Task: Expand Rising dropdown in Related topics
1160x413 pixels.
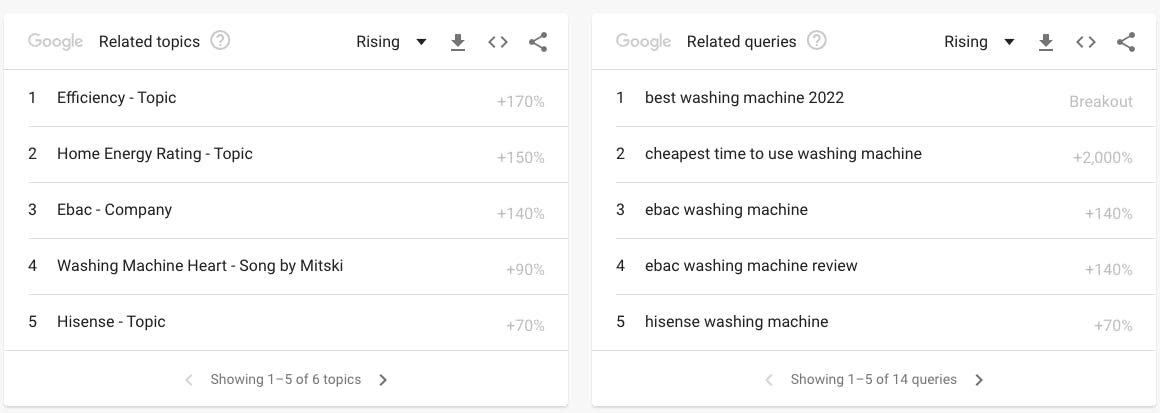Action: 391,42
